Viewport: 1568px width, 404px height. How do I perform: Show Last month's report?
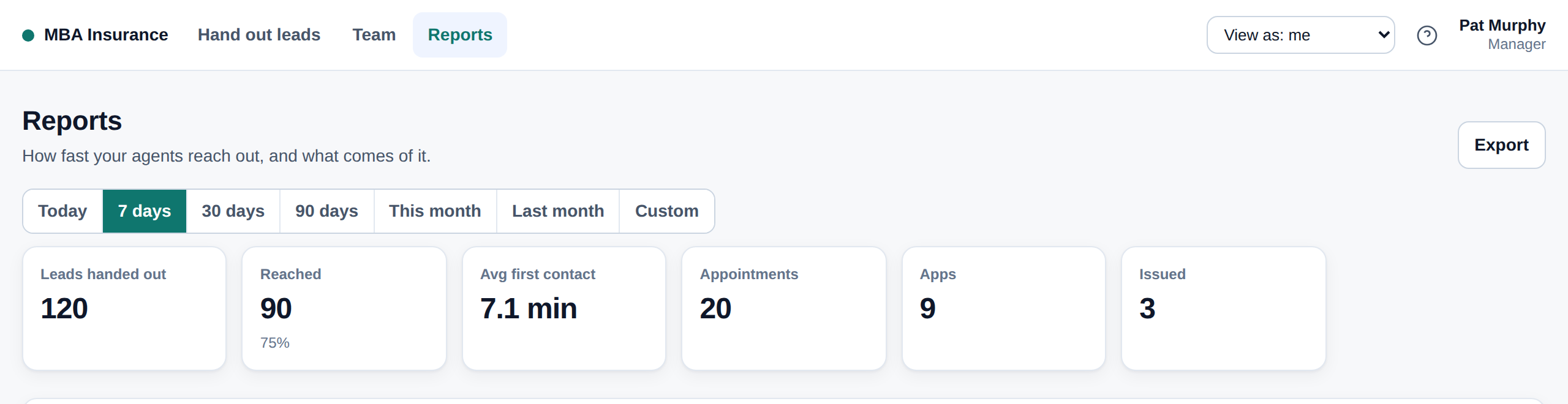pos(558,211)
